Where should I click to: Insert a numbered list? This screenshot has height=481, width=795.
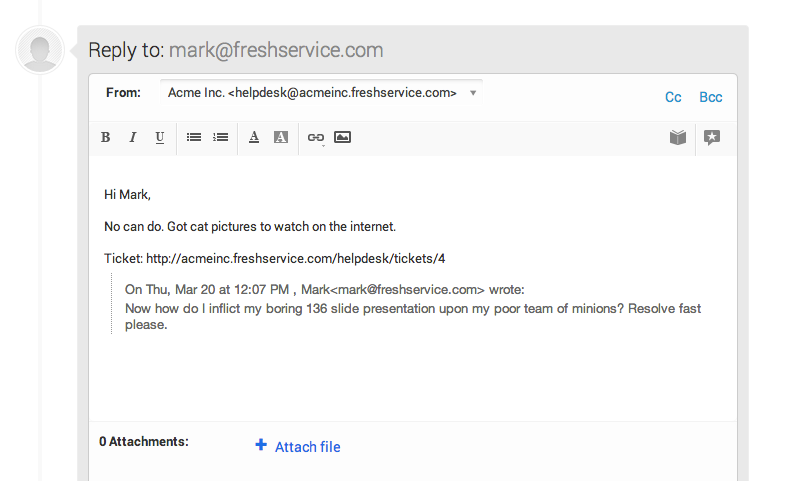coord(220,137)
